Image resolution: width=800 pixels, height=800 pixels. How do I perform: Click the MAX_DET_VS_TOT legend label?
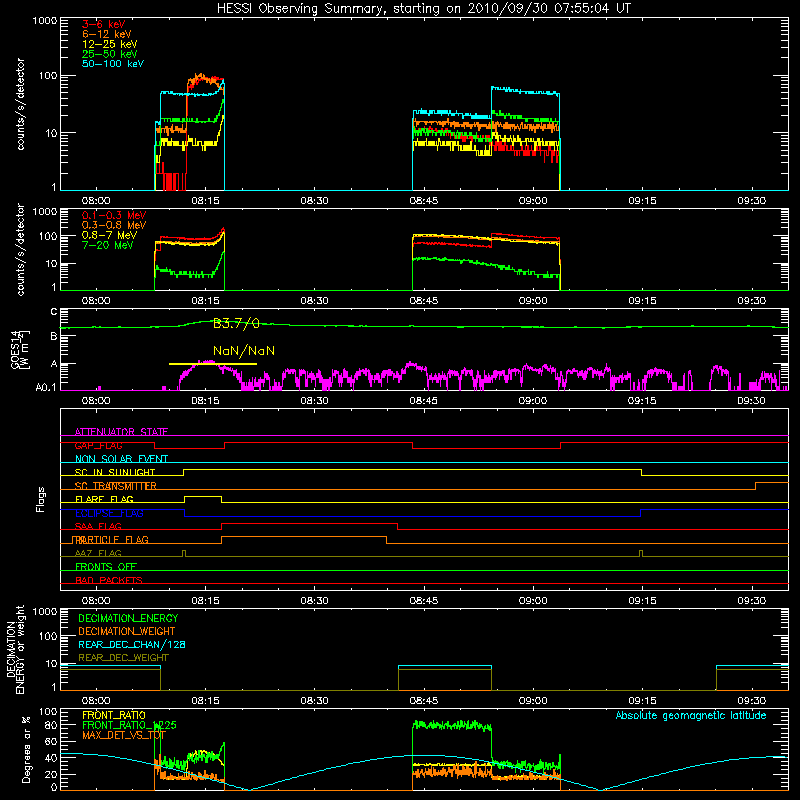pos(124,735)
